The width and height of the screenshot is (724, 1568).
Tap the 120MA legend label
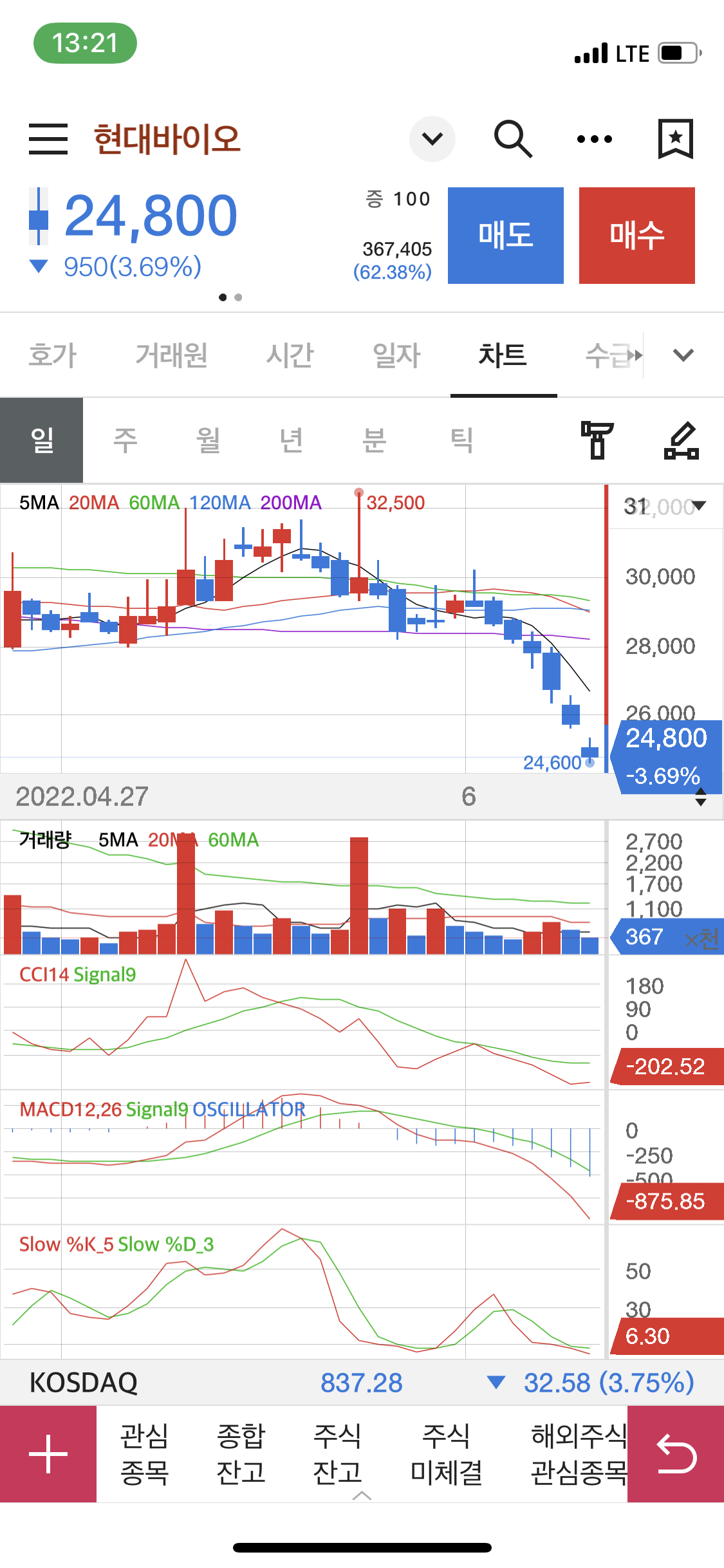[219, 503]
